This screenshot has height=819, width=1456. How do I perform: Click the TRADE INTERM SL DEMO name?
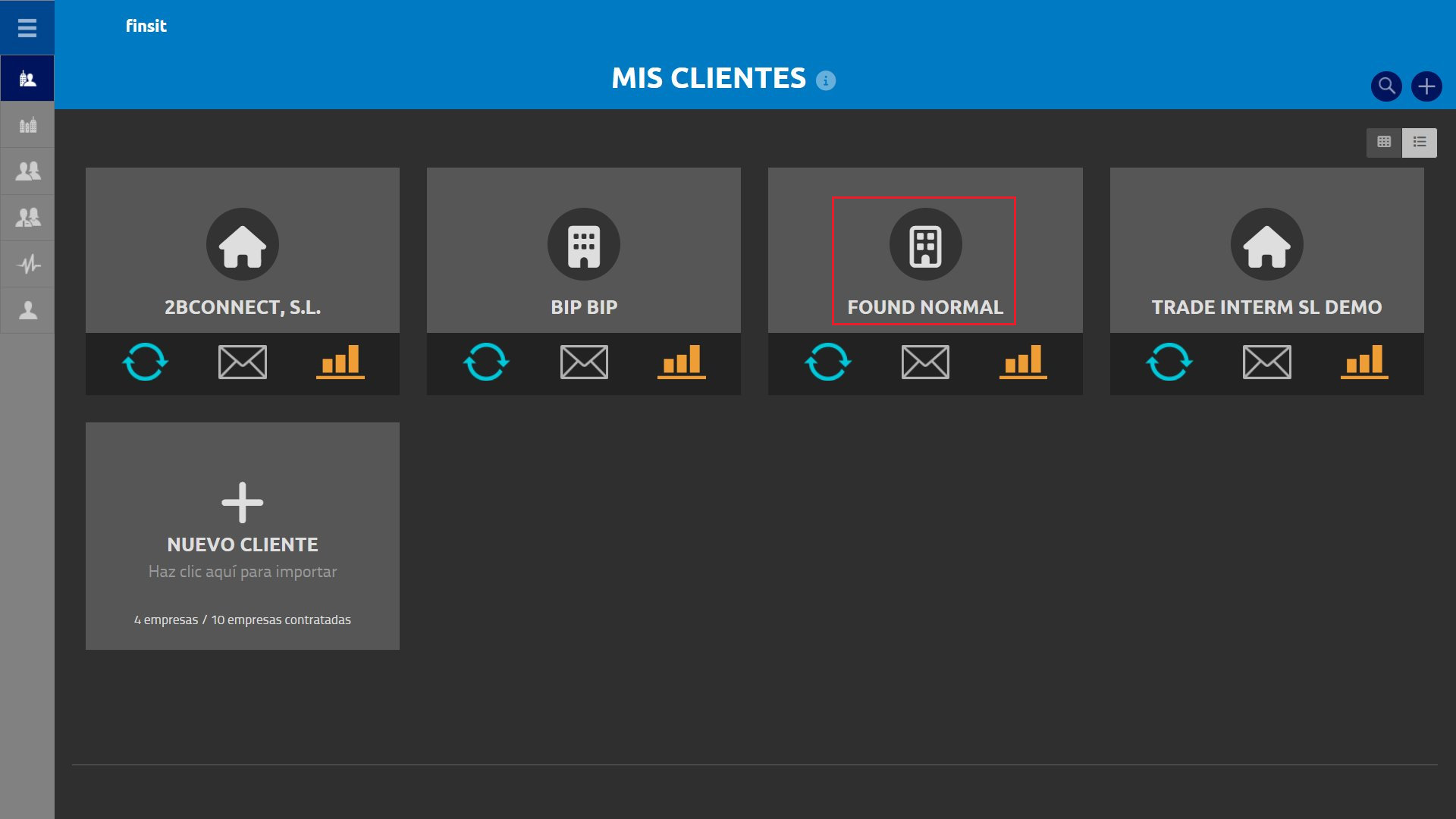tap(1266, 307)
